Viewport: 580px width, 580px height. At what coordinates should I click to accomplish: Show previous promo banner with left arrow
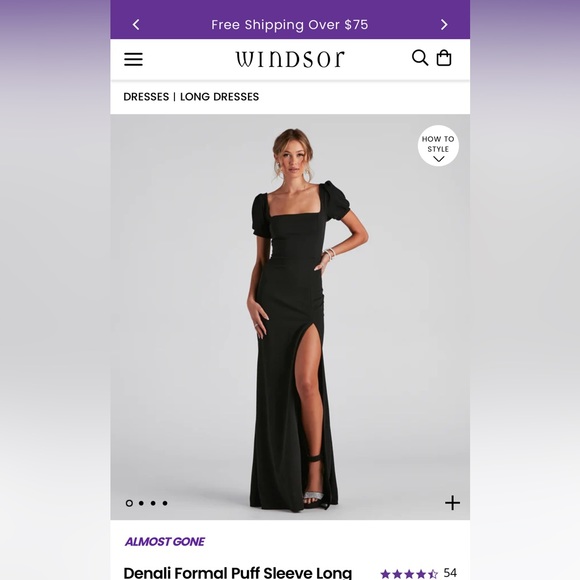click(136, 25)
